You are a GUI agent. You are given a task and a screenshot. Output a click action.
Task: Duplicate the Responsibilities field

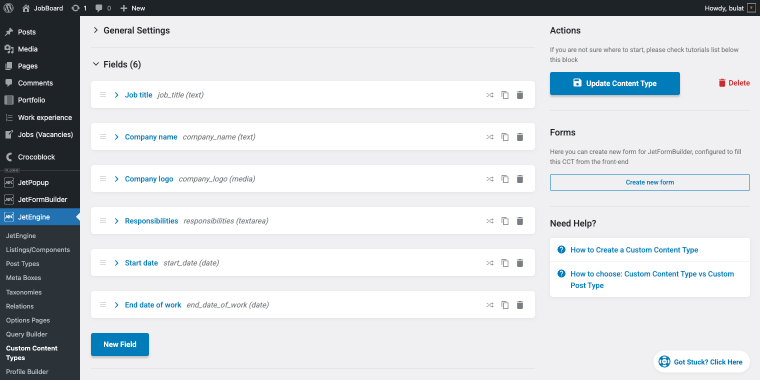pos(505,221)
